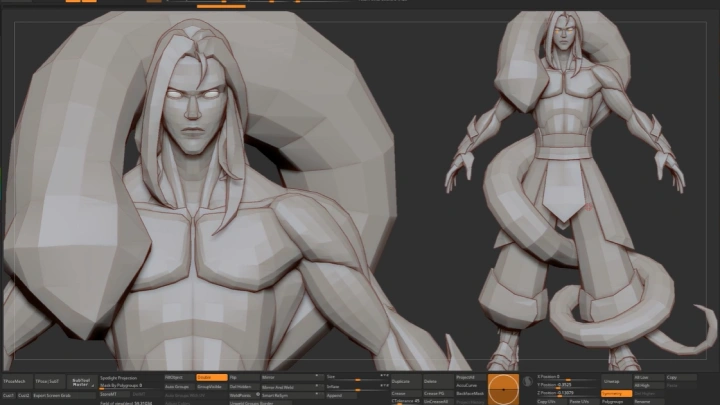This screenshot has height=405, width=720.
Task: Toggle the Symmetry option
Action: [616, 394]
